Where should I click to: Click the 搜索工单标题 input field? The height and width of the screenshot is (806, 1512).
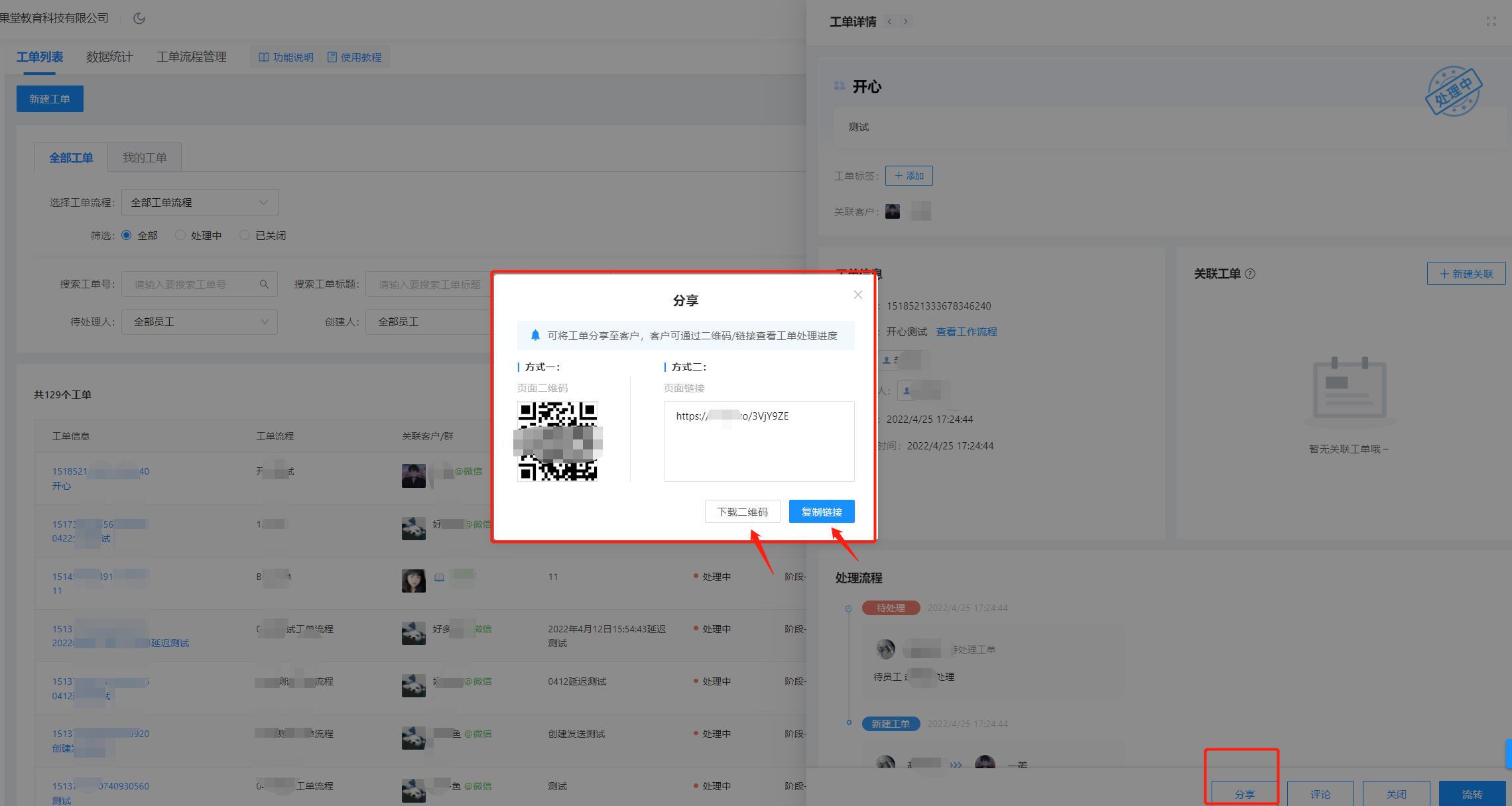[x=429, y=284]
